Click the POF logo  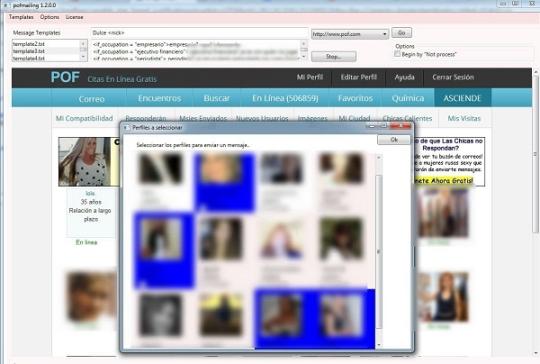coord(65,77)
